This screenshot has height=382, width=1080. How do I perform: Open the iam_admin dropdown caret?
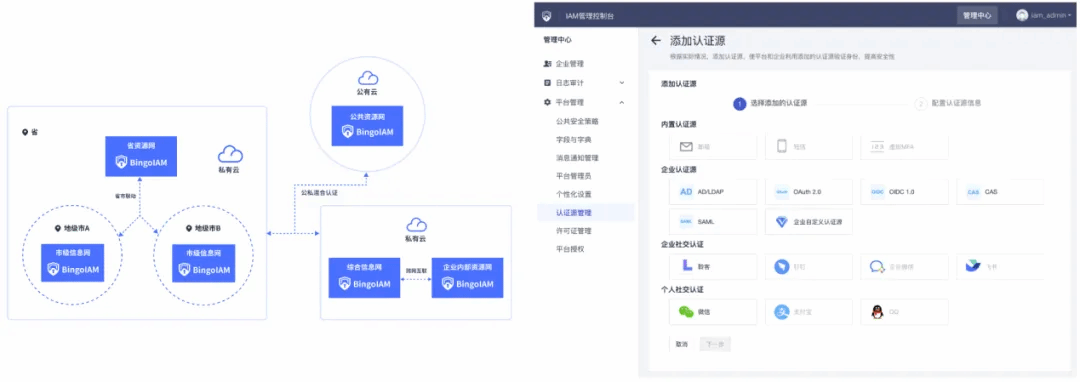tap(1069, 15)
